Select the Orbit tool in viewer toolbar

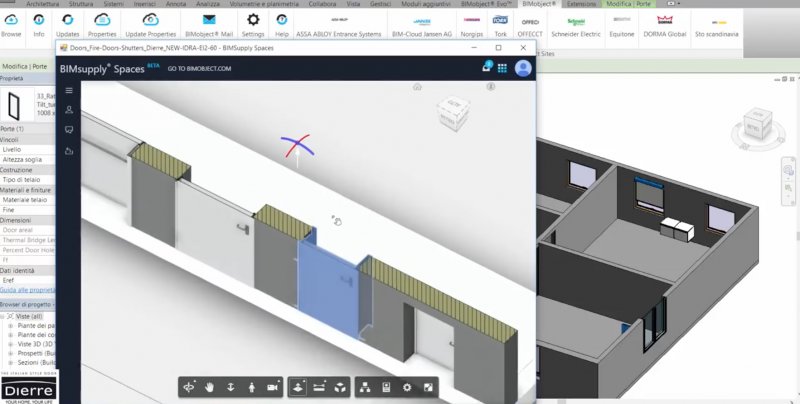click(x=189, y=388)
